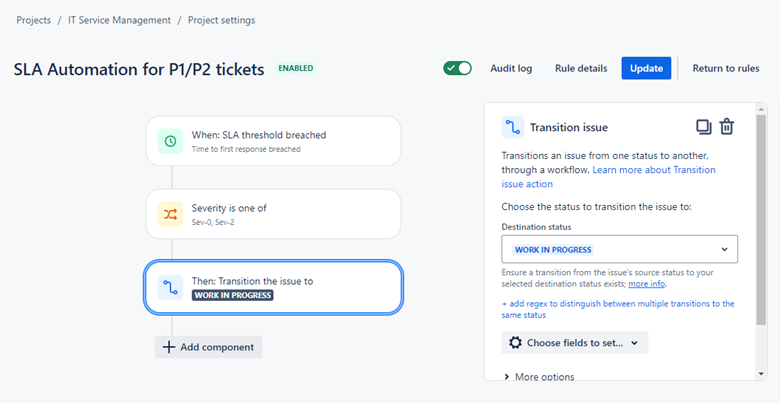Go to IT Service Management breadcrumb
The width and height of the screenshot is (780, 403).
point(120,20)
